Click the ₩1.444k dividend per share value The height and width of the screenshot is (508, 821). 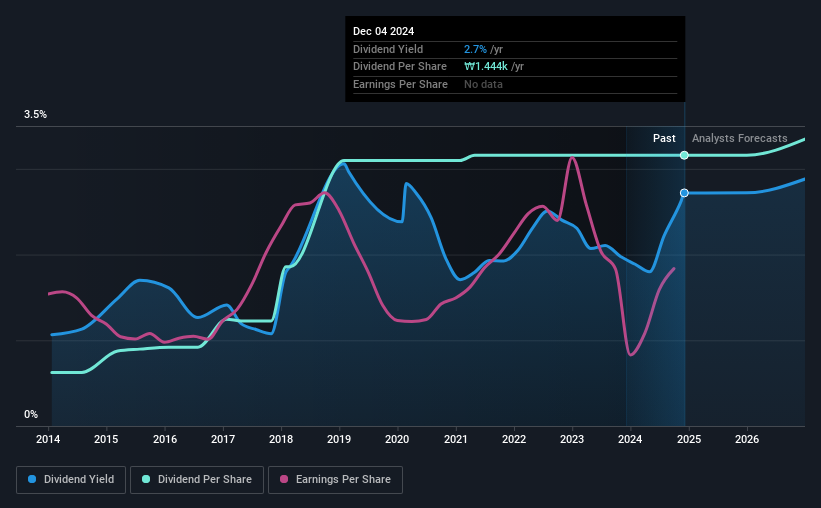(x=486, y=67)
